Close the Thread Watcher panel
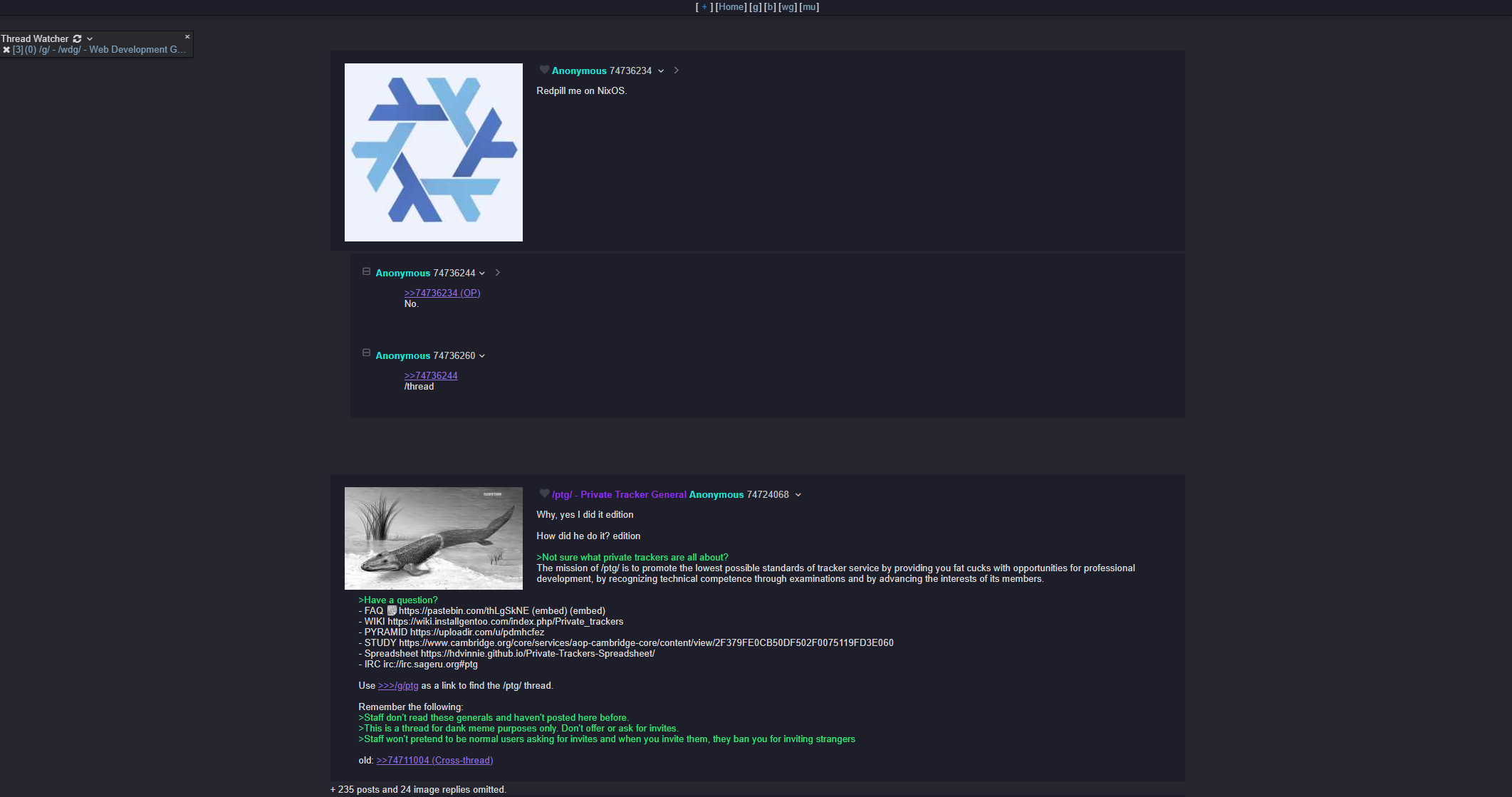This screenshot has height=797, width=1512. point(187,37)
